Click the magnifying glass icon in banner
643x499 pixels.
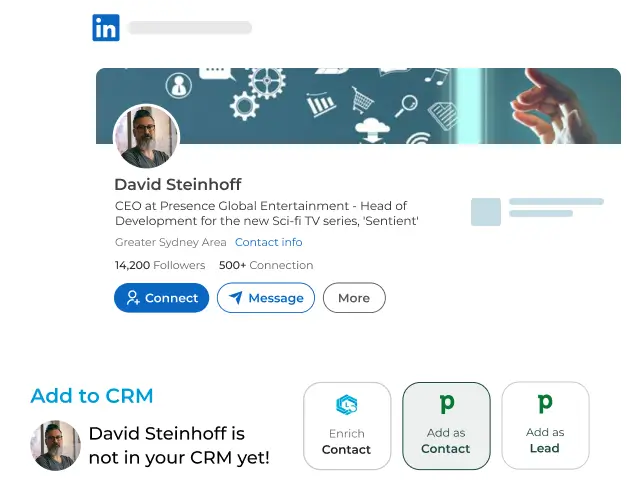click(406, 106)
